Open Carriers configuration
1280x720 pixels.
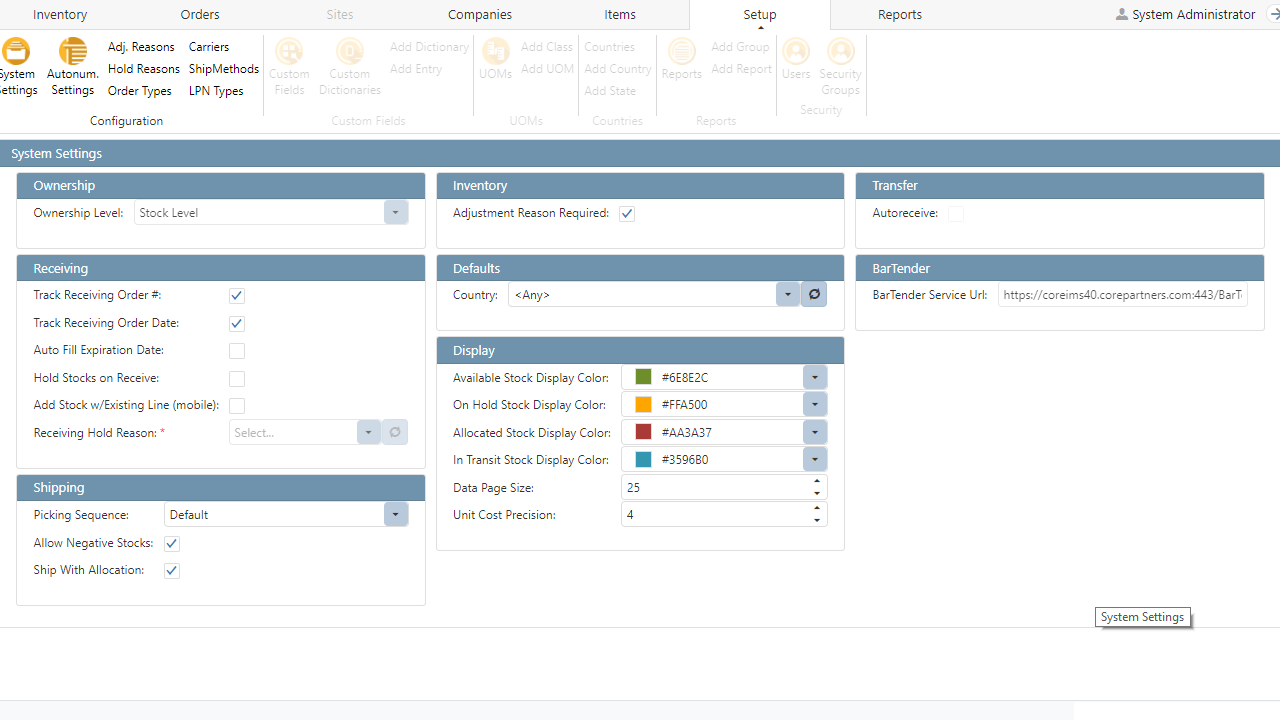(x=209, y=47)
